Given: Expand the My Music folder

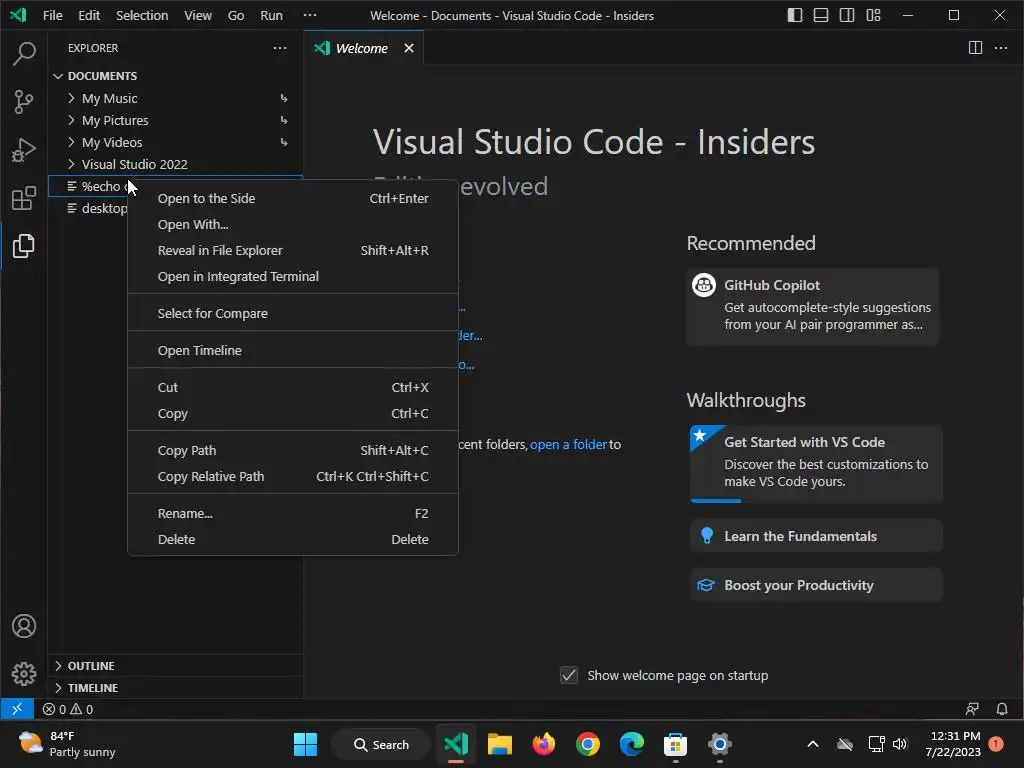Looking at the screenshot, I should tap(175, 98).
